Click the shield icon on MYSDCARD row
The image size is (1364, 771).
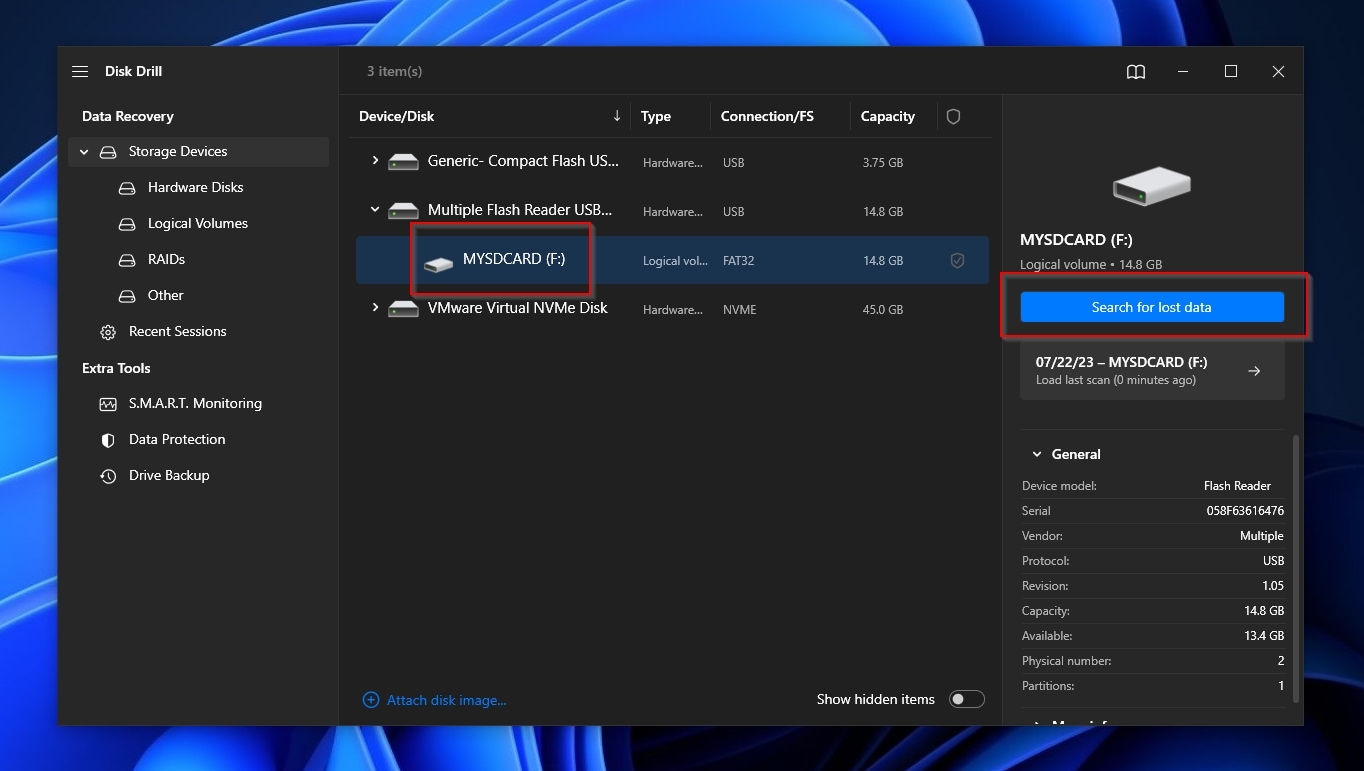pyautogui.click(x=957, y=261)
